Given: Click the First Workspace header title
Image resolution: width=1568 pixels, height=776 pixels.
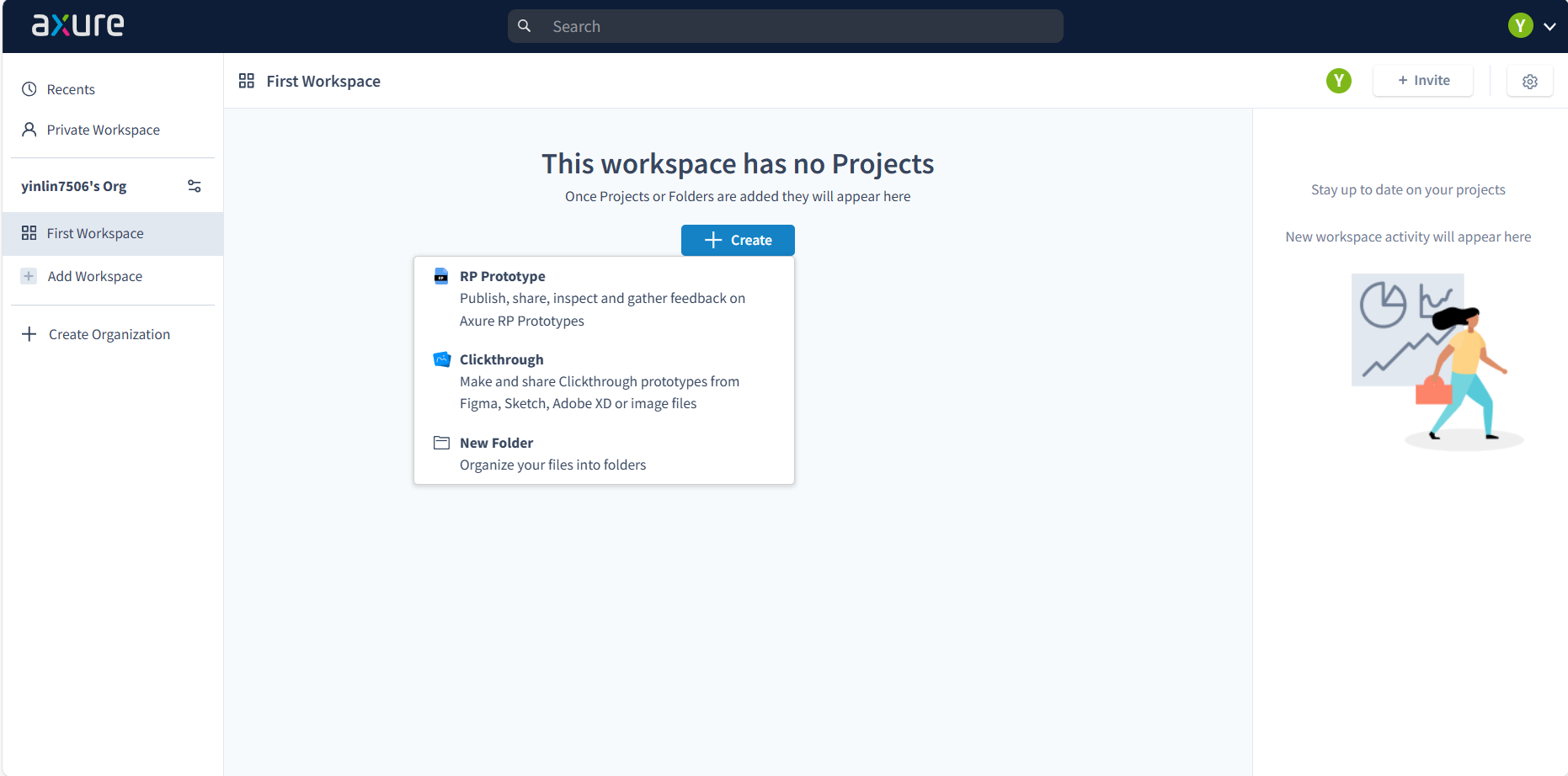Looking at the screenshot, I should pyautogui.click(x=323, y=81).
